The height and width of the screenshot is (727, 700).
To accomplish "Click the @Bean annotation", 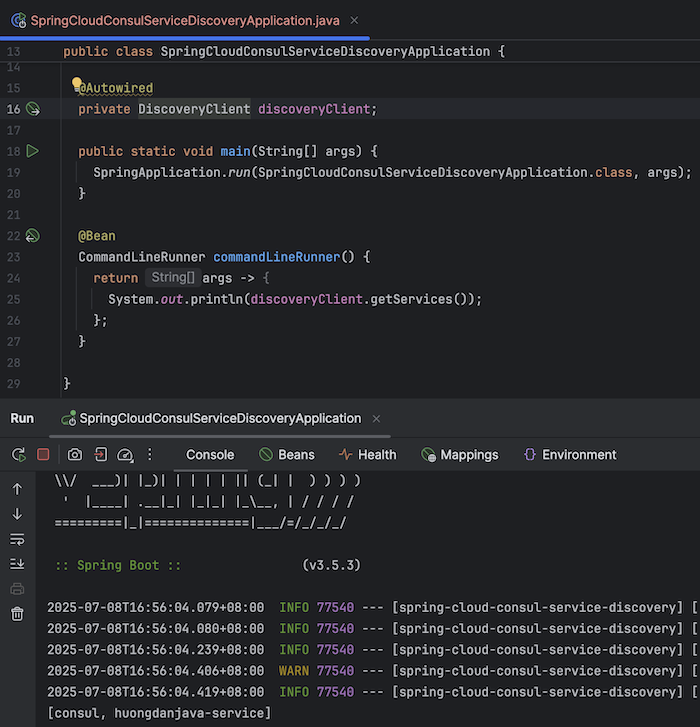I will point(96,236).
